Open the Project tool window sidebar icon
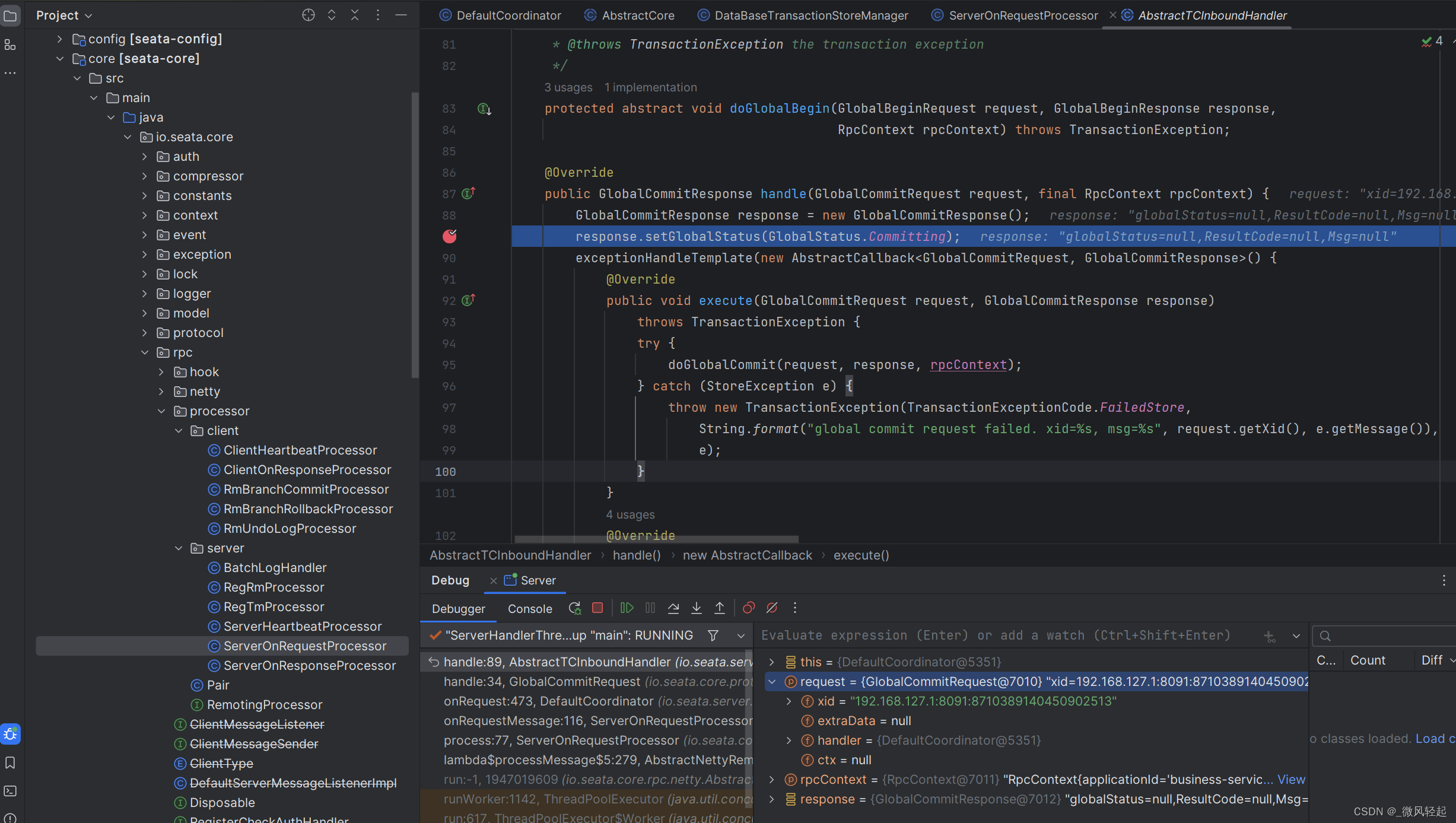Image resolution: width=1456 pixels, height=823 pixels. pos(11,16)
